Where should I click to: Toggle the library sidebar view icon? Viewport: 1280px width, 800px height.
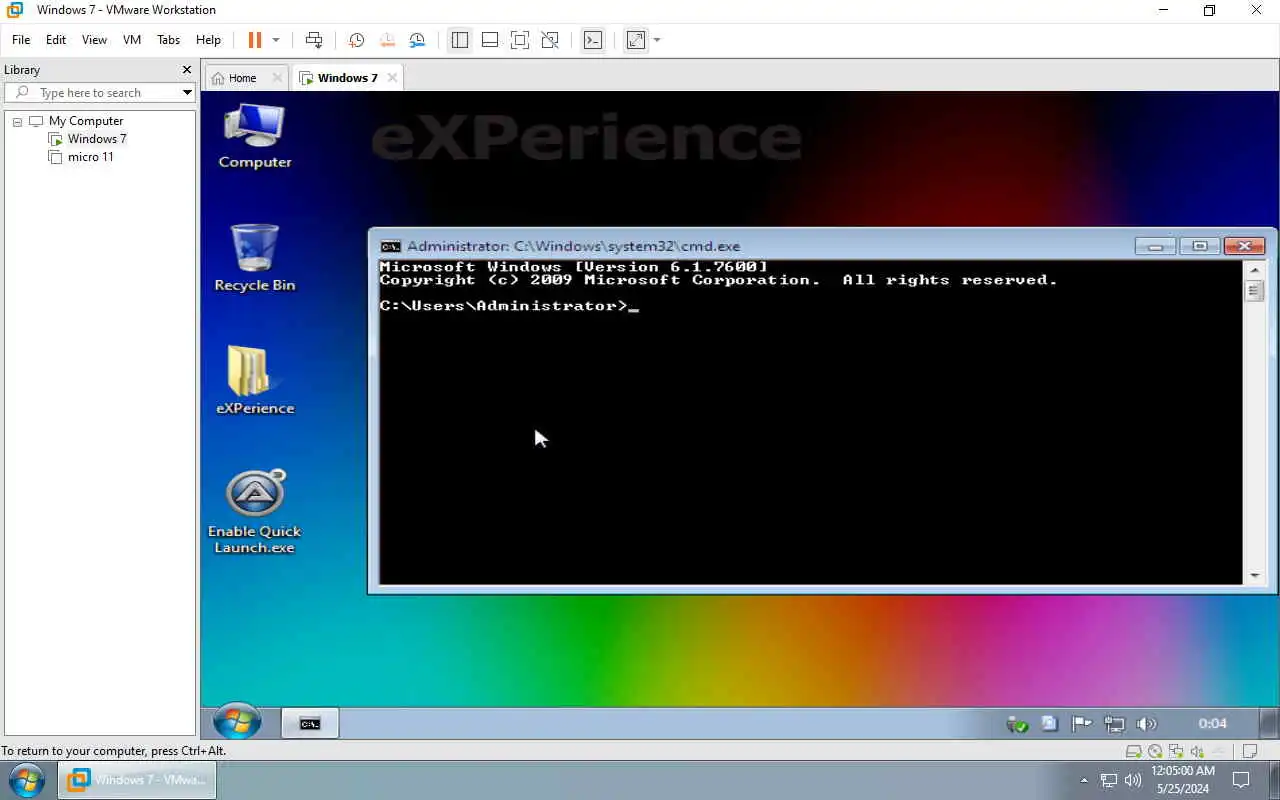tap(460, 40)
